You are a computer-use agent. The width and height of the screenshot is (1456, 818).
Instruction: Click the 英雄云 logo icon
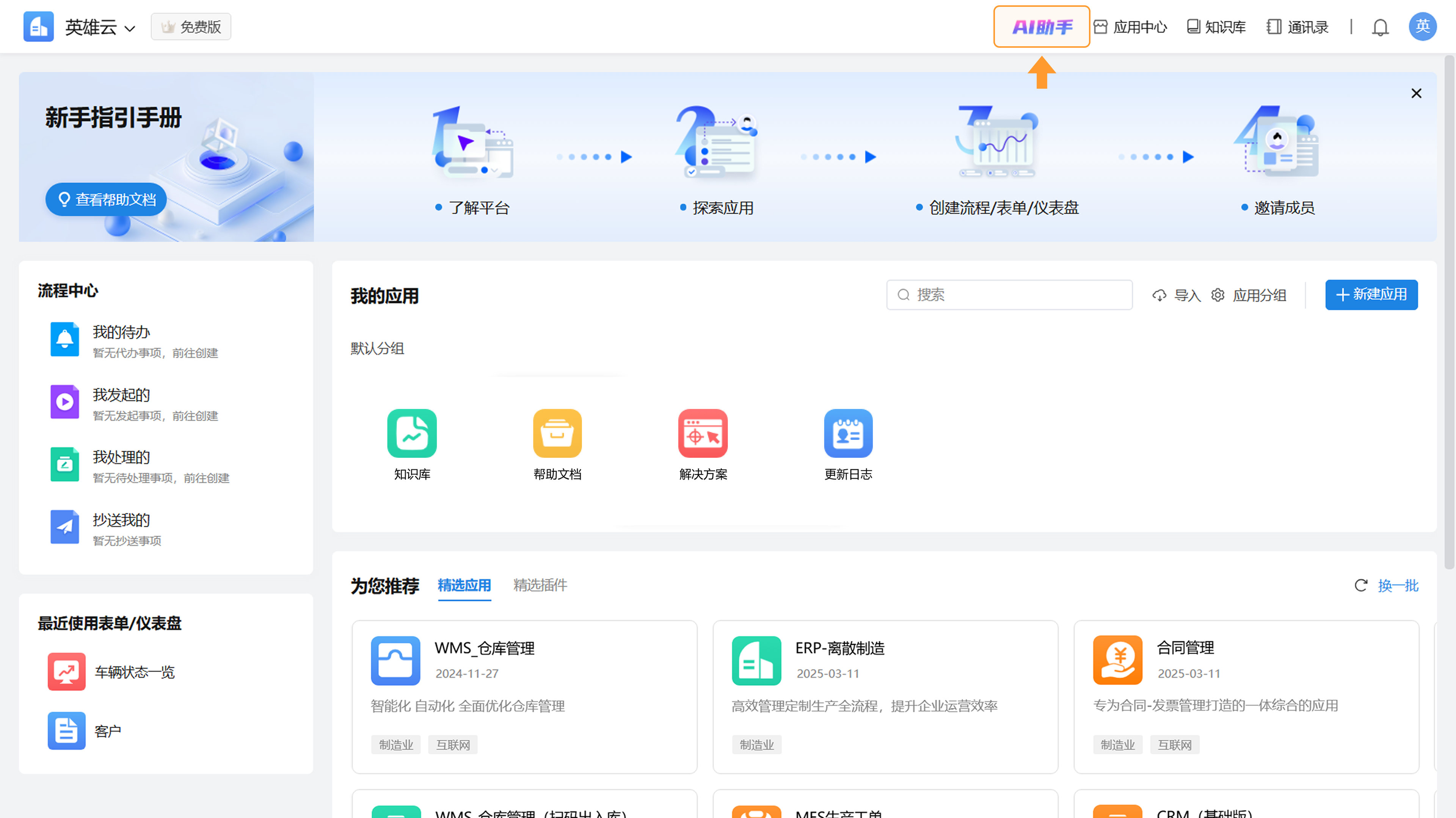[38, 27]
